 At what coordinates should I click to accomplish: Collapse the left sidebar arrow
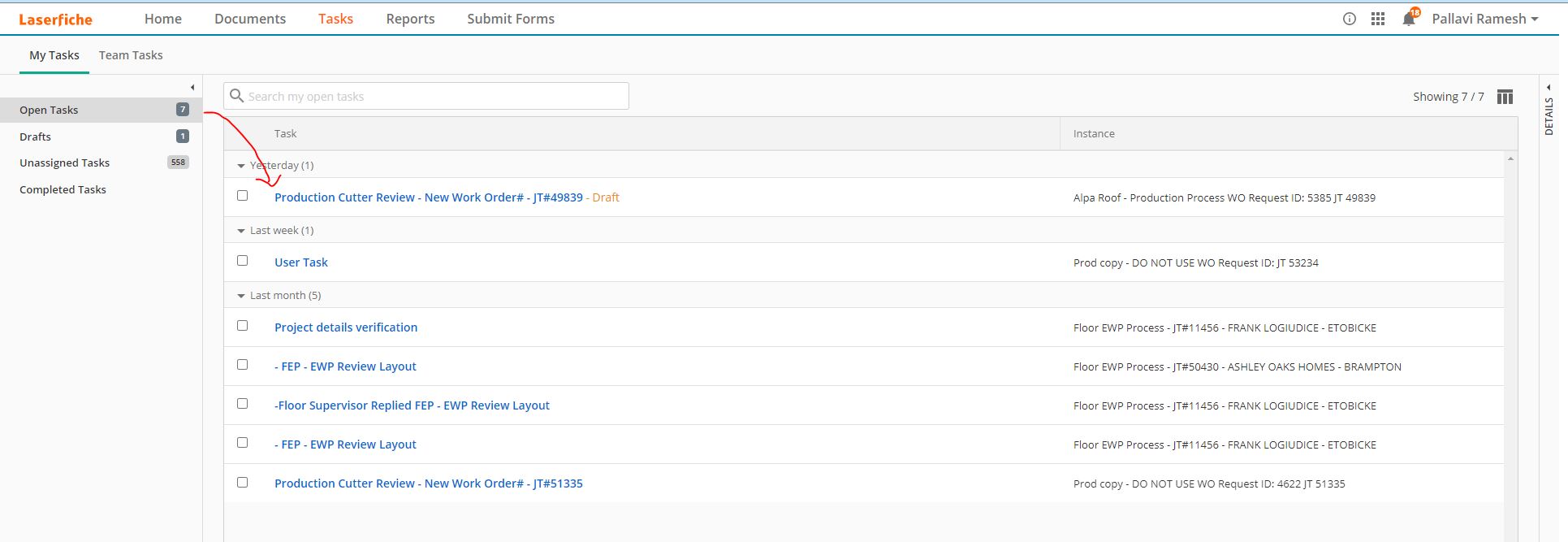point(192,87)
